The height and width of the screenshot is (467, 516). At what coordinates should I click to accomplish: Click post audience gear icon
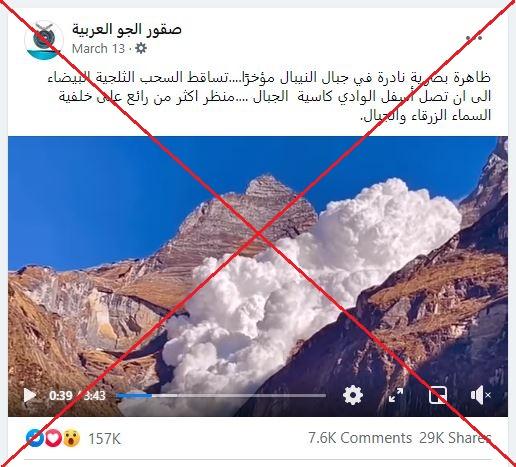coord(141,48)
